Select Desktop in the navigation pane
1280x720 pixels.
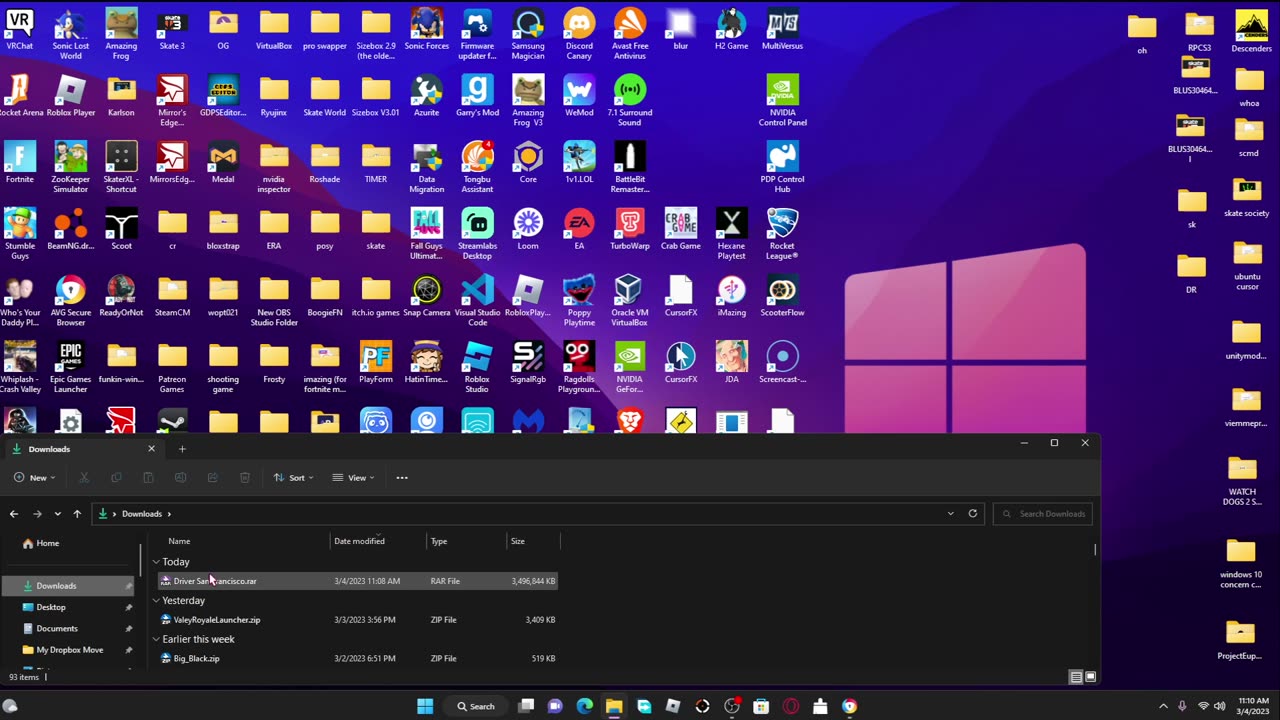pos(51,607)
